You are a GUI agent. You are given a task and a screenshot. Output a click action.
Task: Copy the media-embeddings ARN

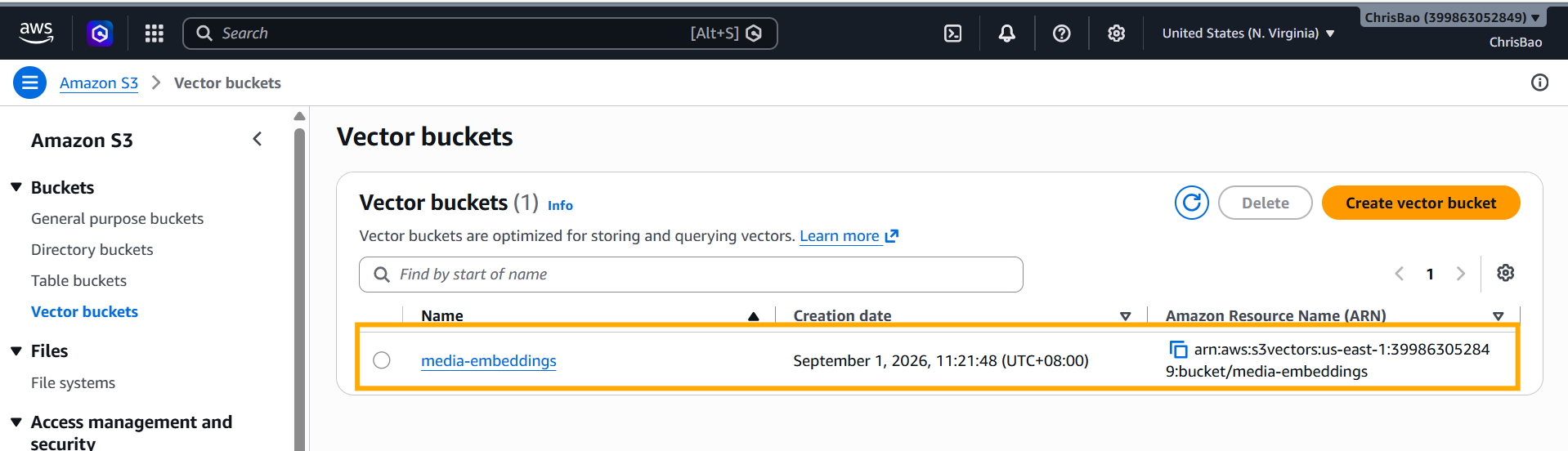(1178, 350)
